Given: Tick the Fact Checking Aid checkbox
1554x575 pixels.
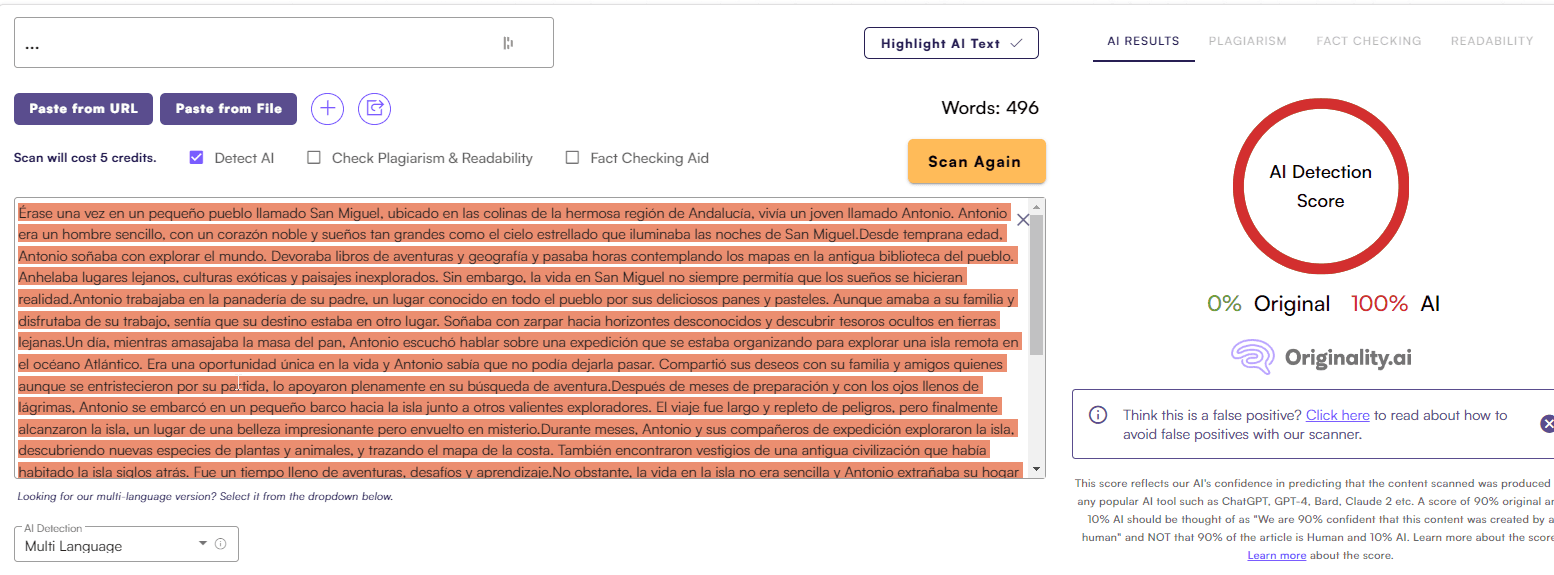Looking at the screenshot, I should coord(573,157).
